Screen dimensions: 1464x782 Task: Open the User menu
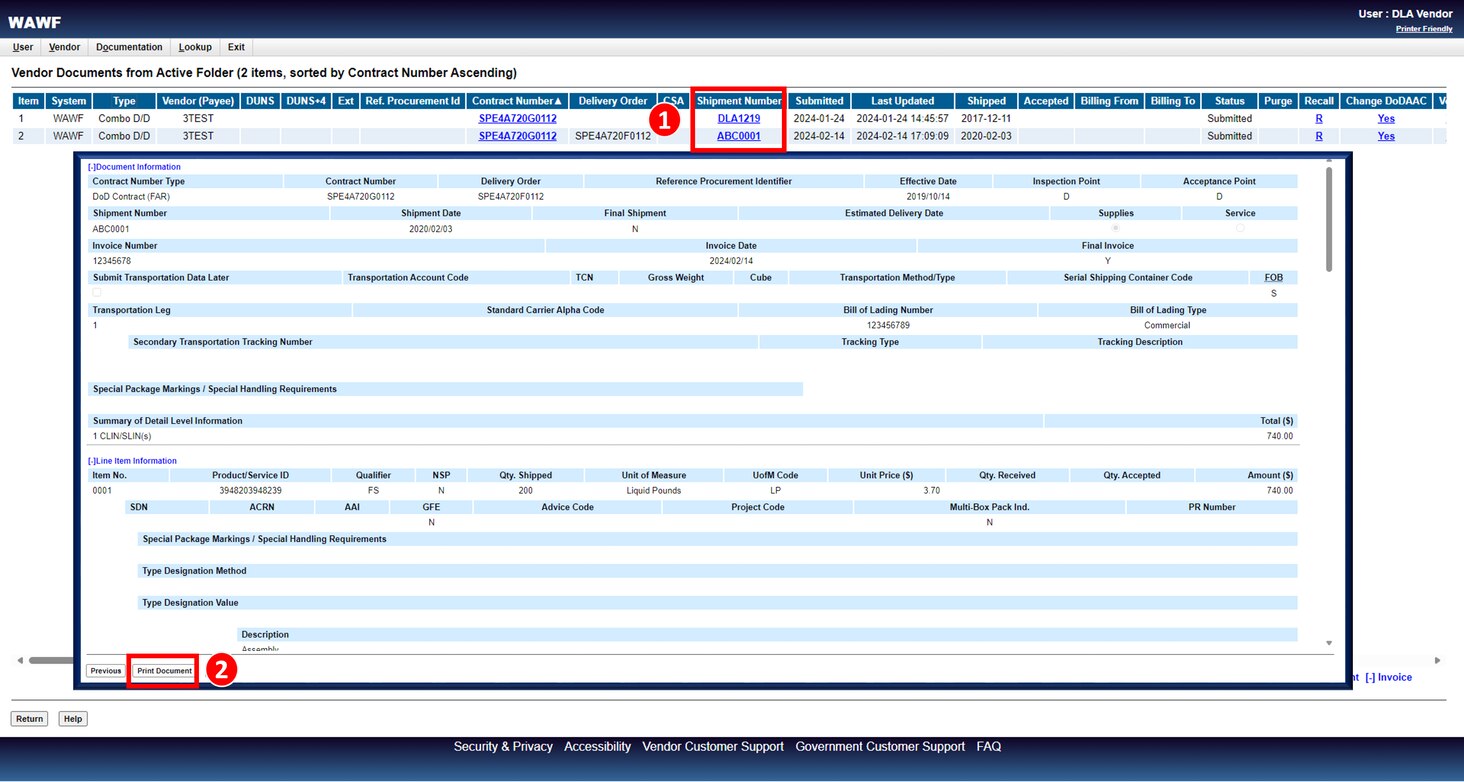23,47
